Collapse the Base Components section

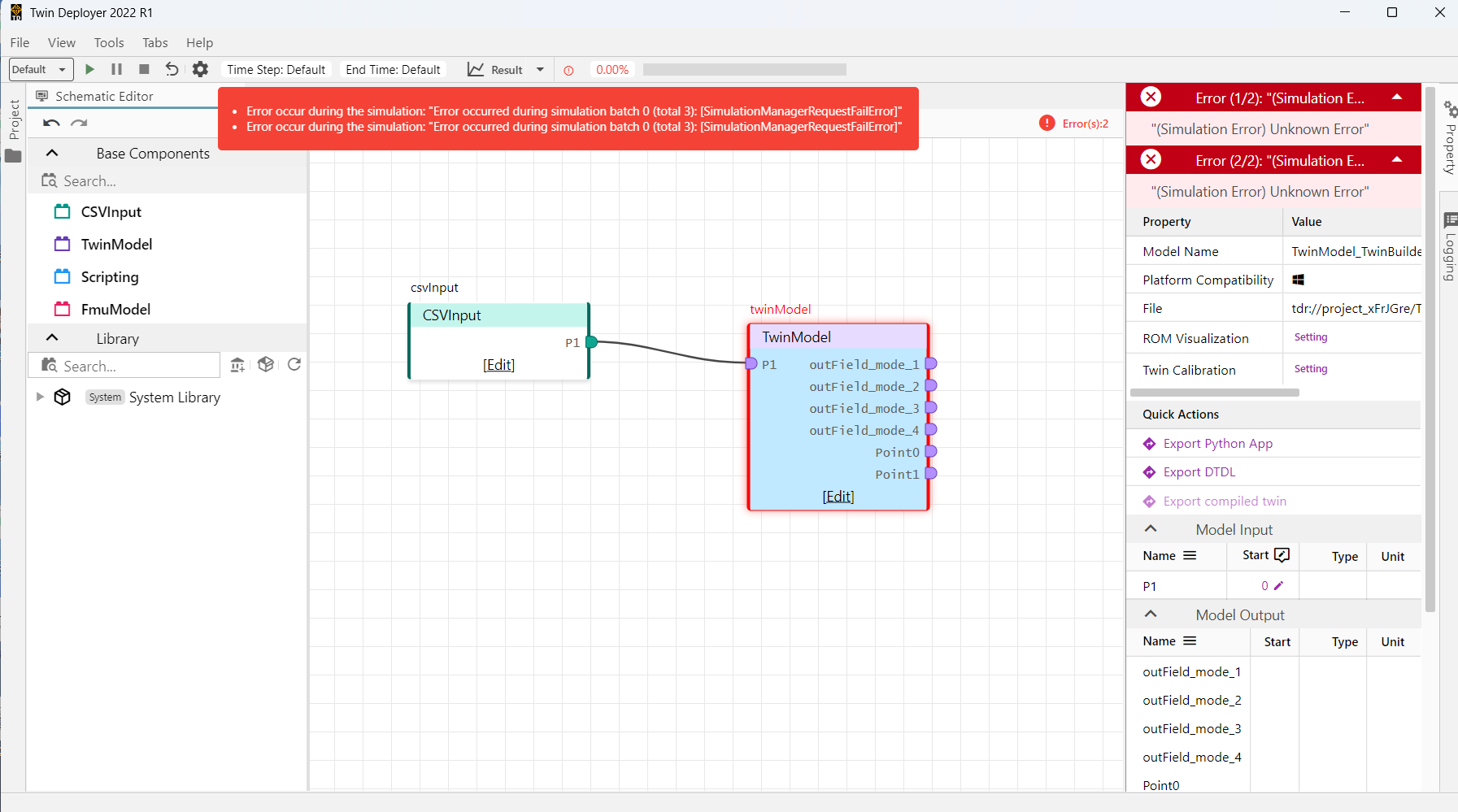point(52,153)
